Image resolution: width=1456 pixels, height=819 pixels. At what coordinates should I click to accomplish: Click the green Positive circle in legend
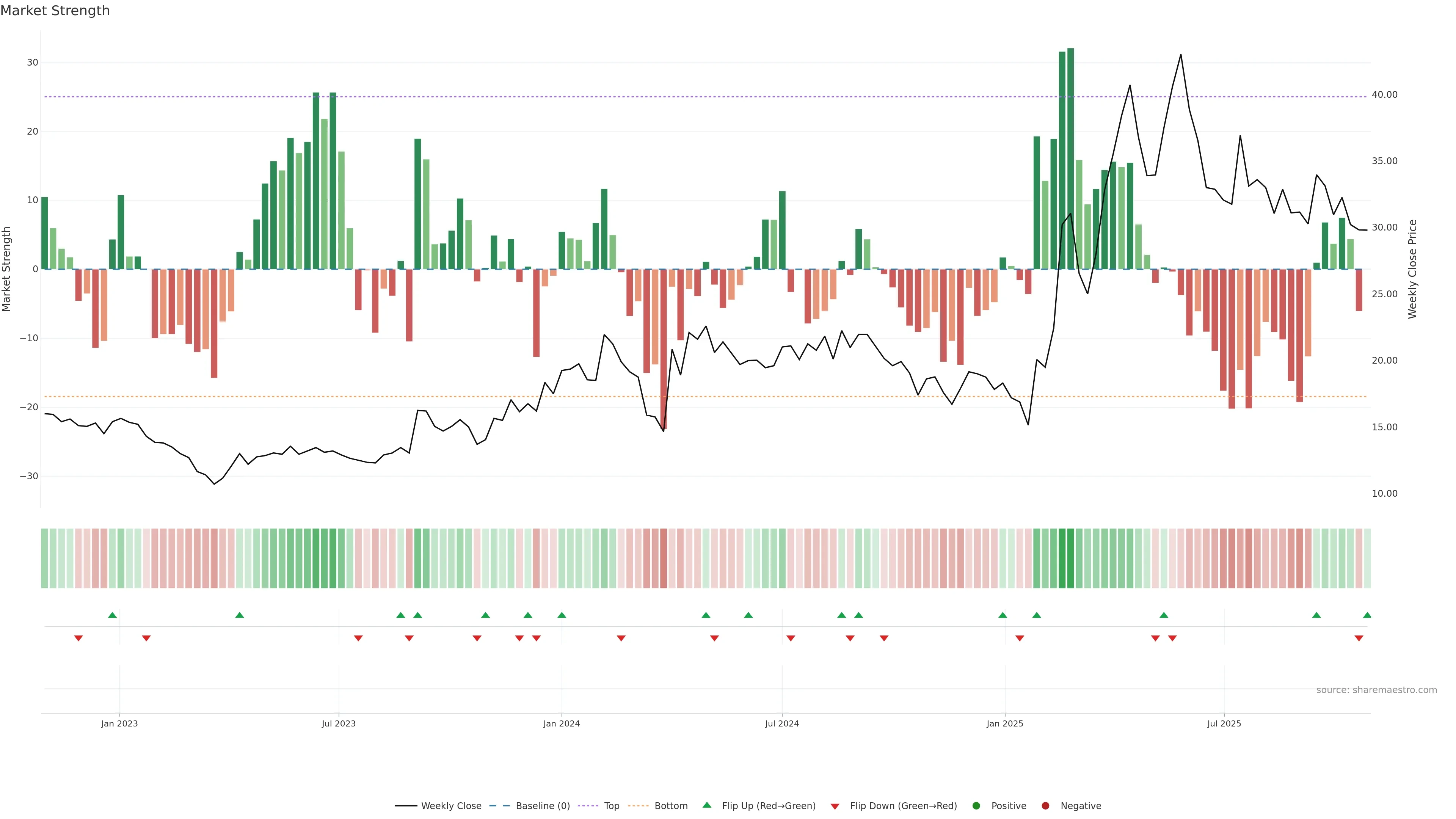976,805
